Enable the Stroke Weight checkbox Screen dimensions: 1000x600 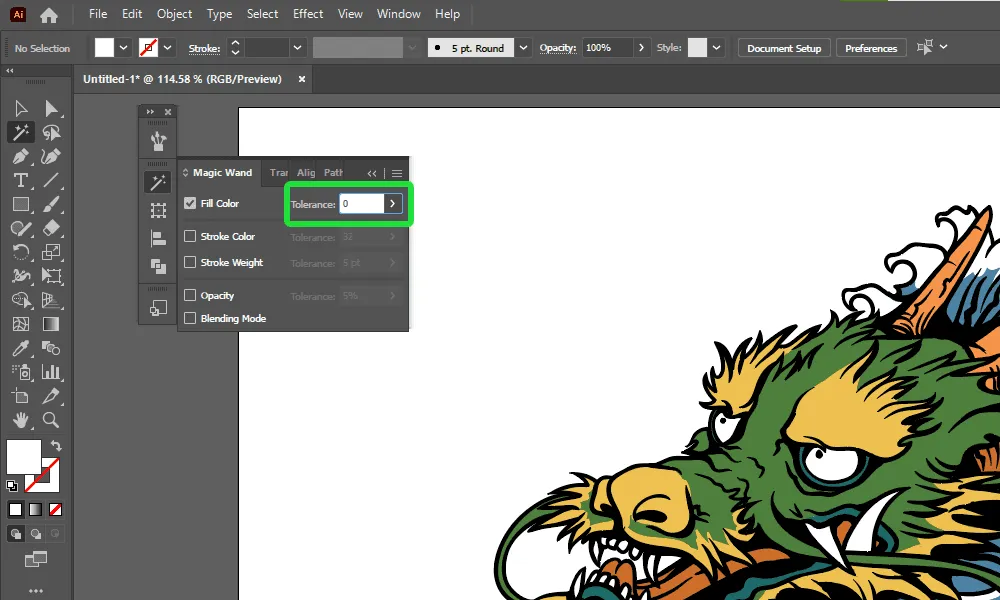pos(190,263)
